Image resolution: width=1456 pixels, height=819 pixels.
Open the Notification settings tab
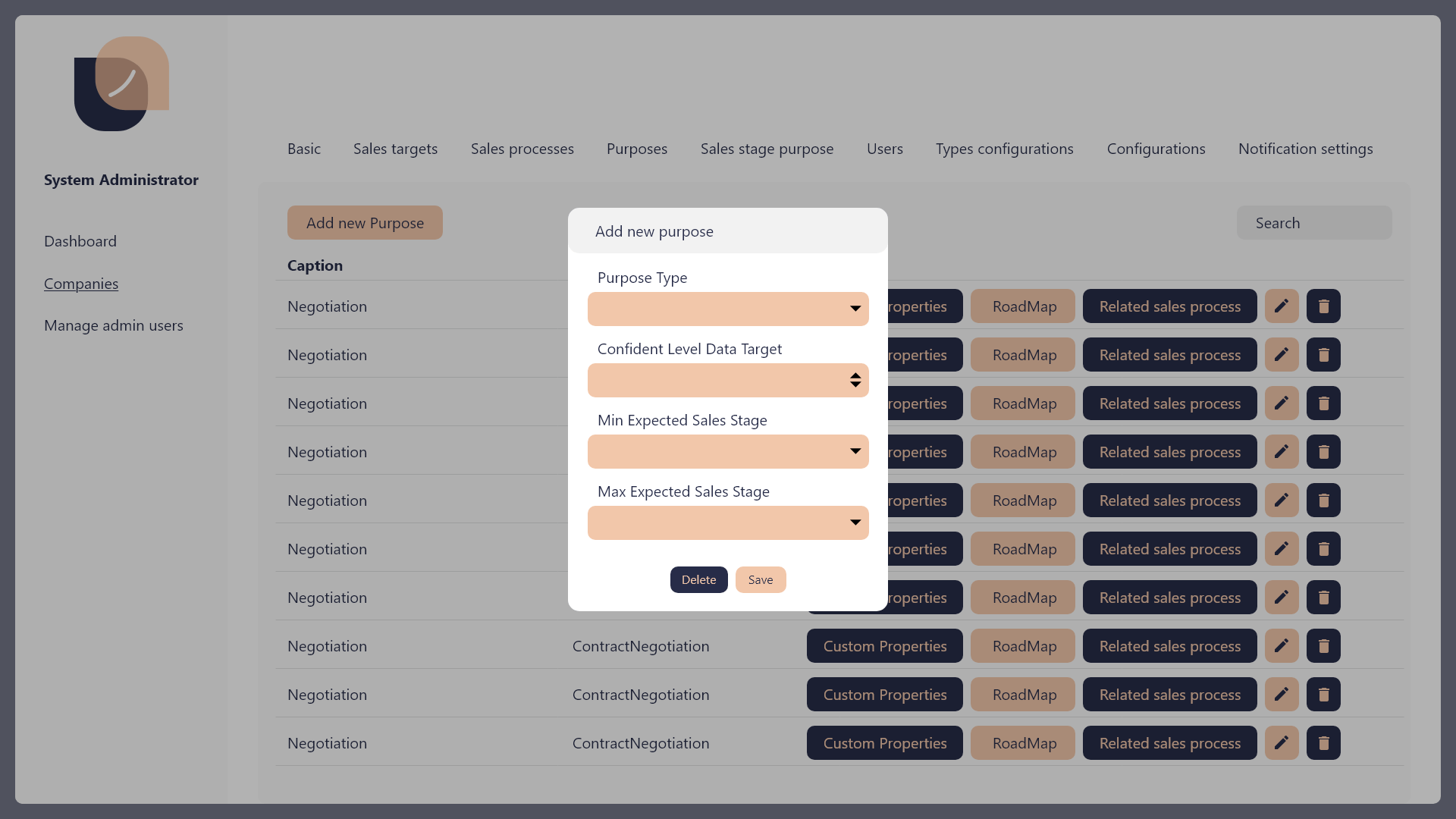[1305, 149]
